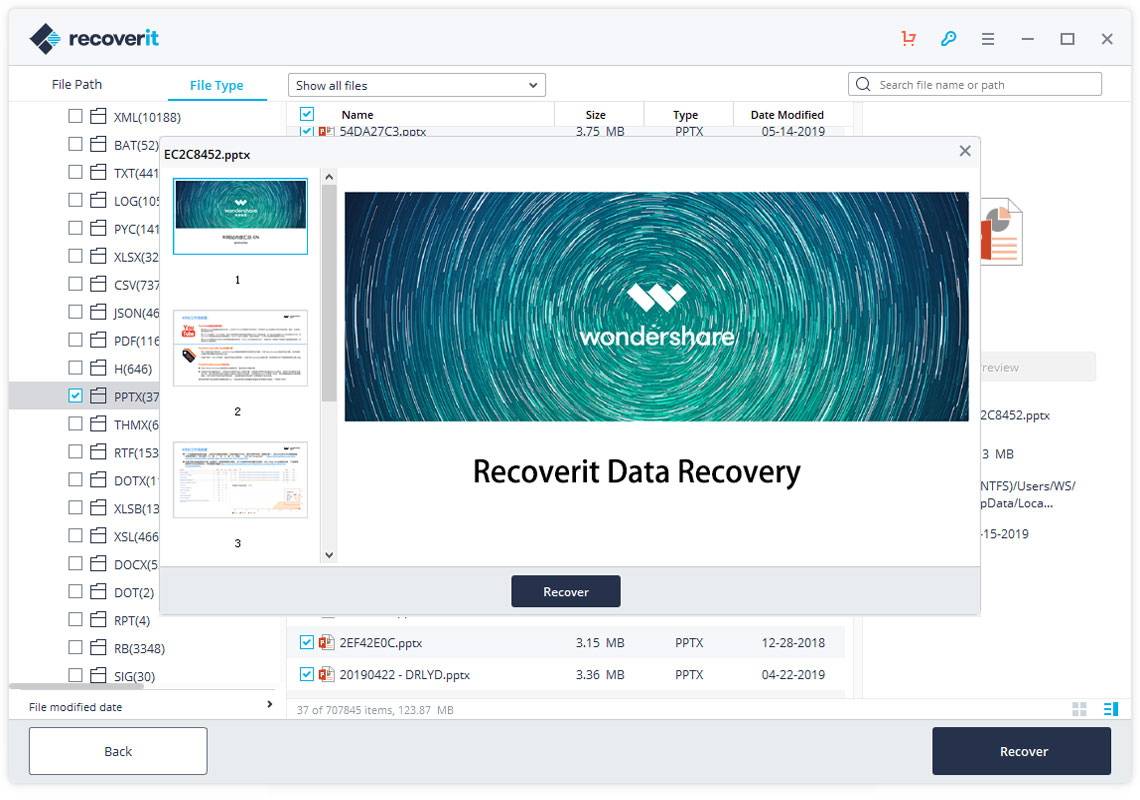Tick the RPT(4) checkbox
This screenshot has width=1140, height=800.
coord(75,619)
